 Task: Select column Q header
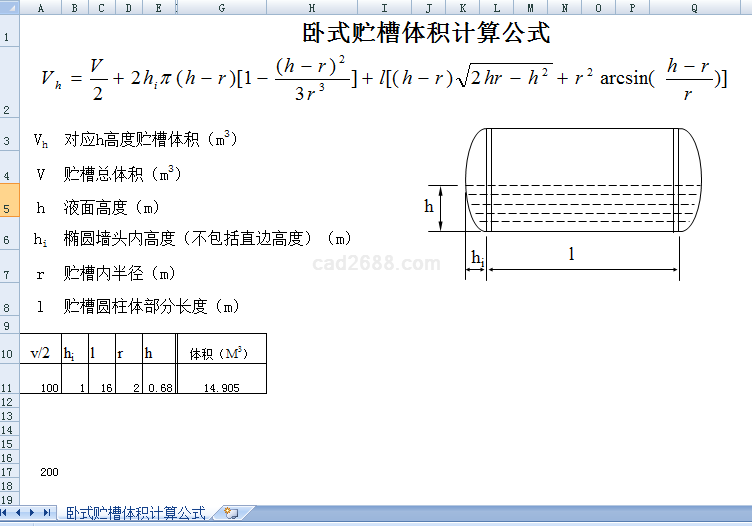(x=694, y=7)
